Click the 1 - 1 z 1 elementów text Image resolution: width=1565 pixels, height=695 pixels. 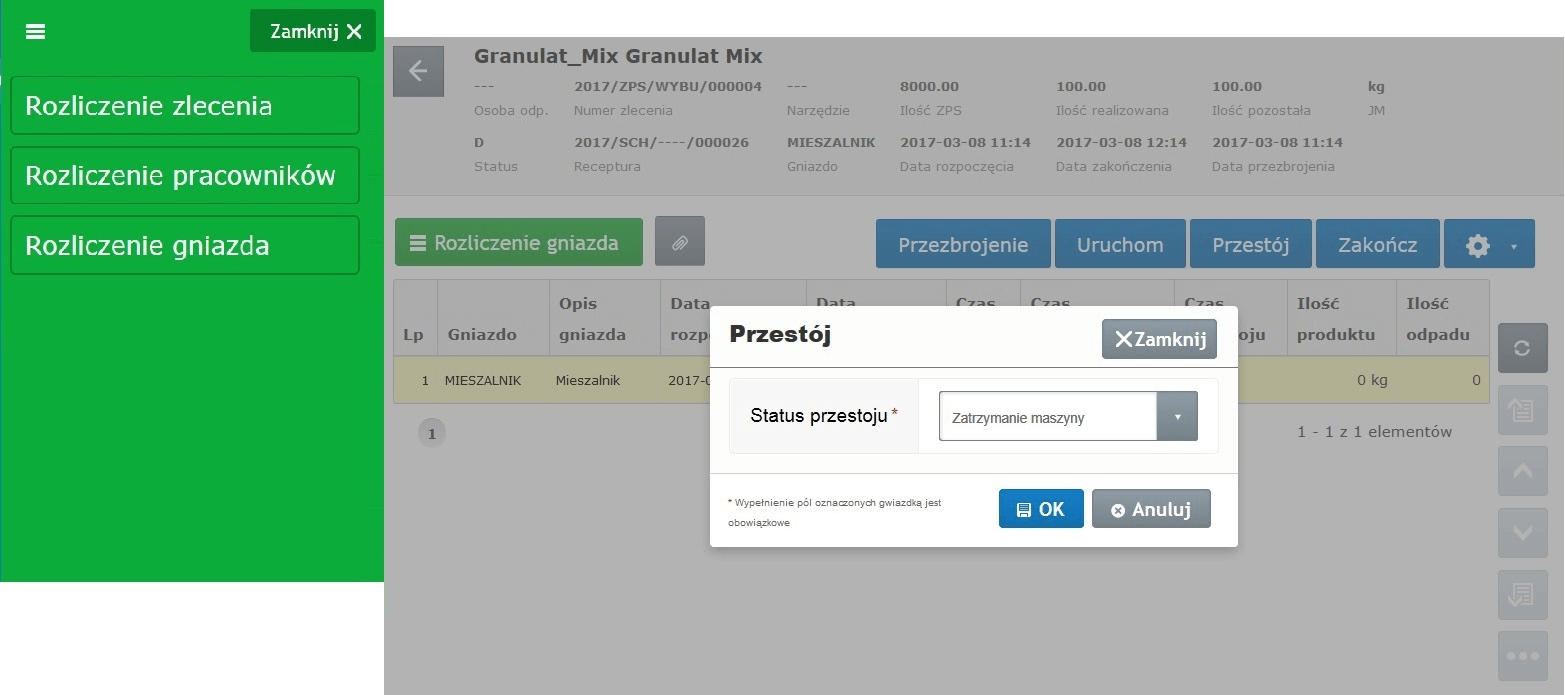(x=1374, y=432)
